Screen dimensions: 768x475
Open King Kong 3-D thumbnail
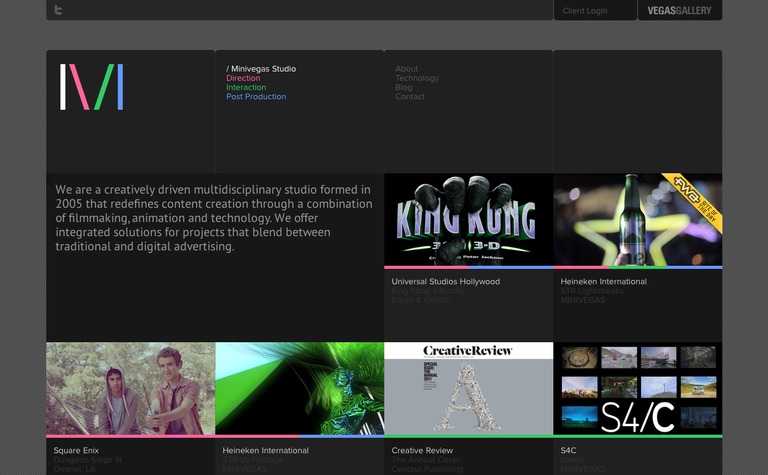[469, 219]
